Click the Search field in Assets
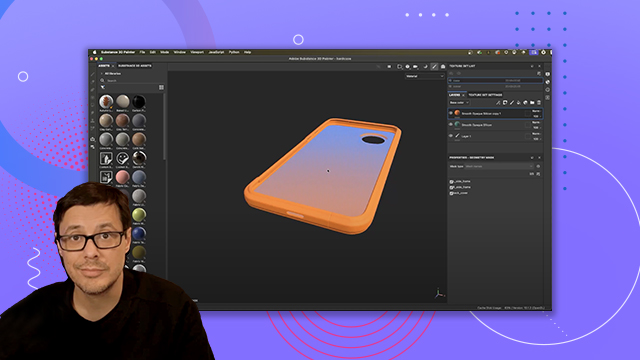Screen dimensions: 640x360 131,81
